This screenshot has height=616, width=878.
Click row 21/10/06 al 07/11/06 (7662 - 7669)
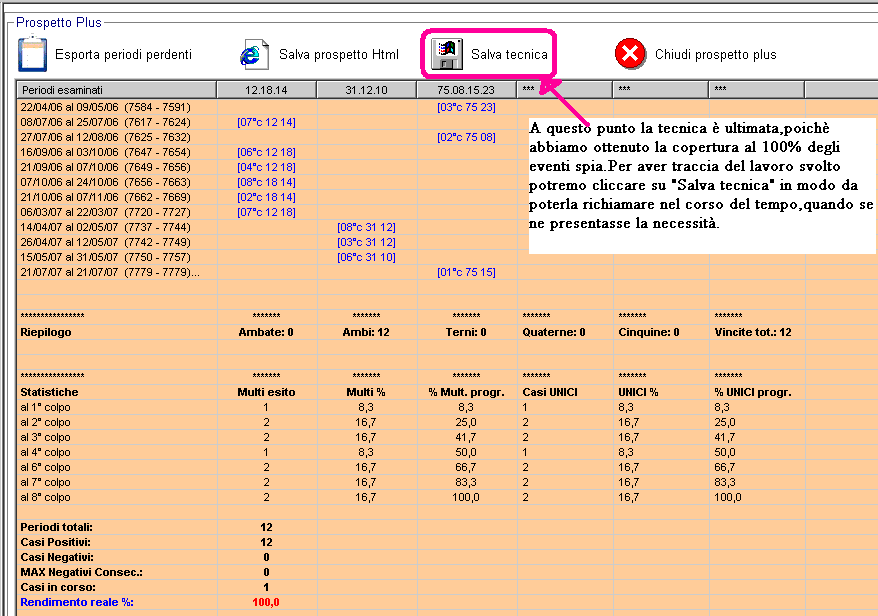point(105,197)
